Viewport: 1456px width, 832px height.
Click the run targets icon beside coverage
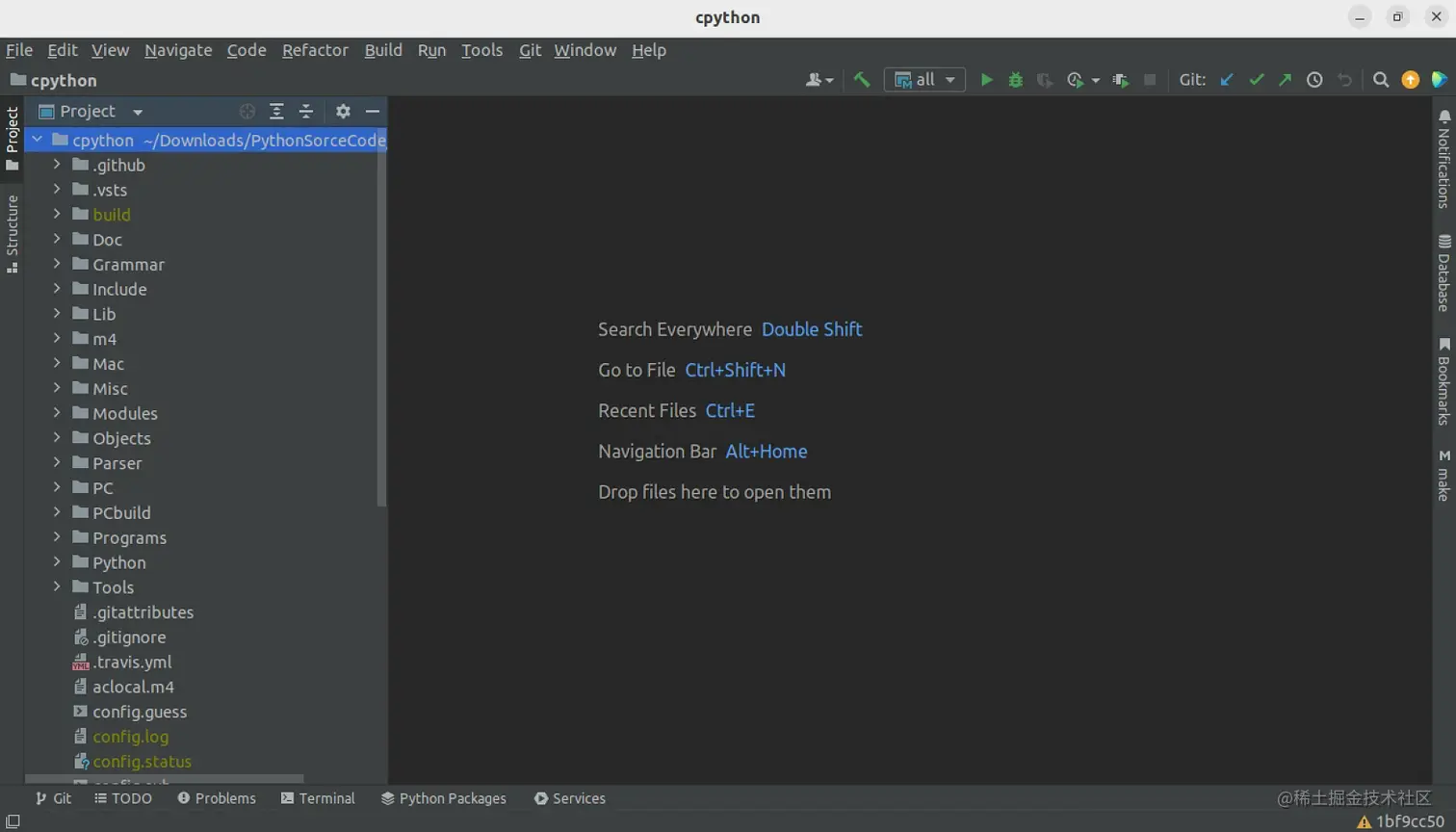[x=1121, y=80]
